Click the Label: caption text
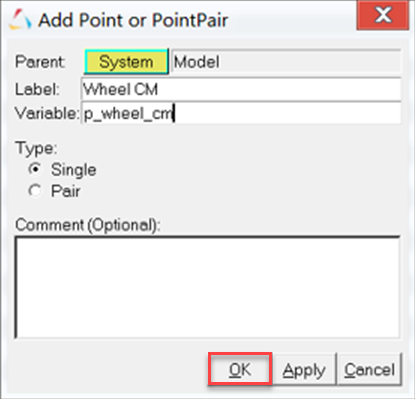415x399 pixels. pyautogui.click(x=37, y=89)
